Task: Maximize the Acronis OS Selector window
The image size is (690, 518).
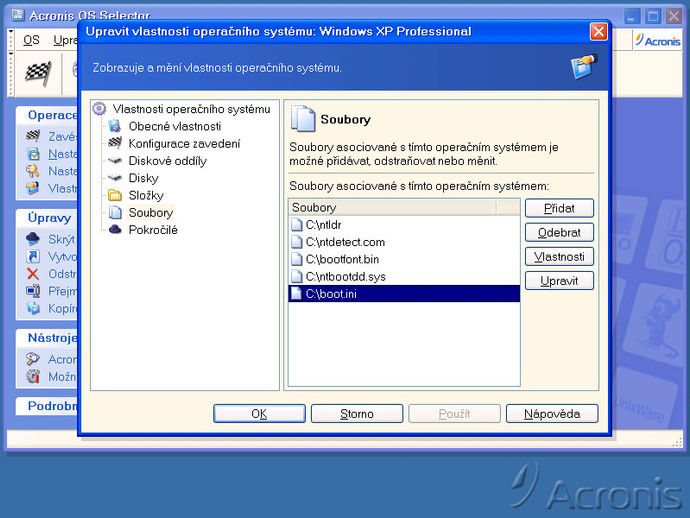Action: (x=653, y=17)
